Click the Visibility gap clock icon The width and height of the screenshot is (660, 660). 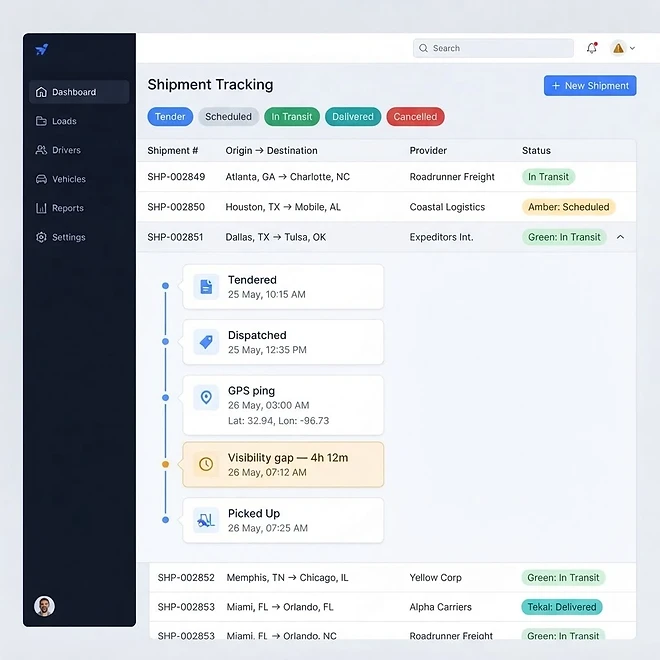206,465
